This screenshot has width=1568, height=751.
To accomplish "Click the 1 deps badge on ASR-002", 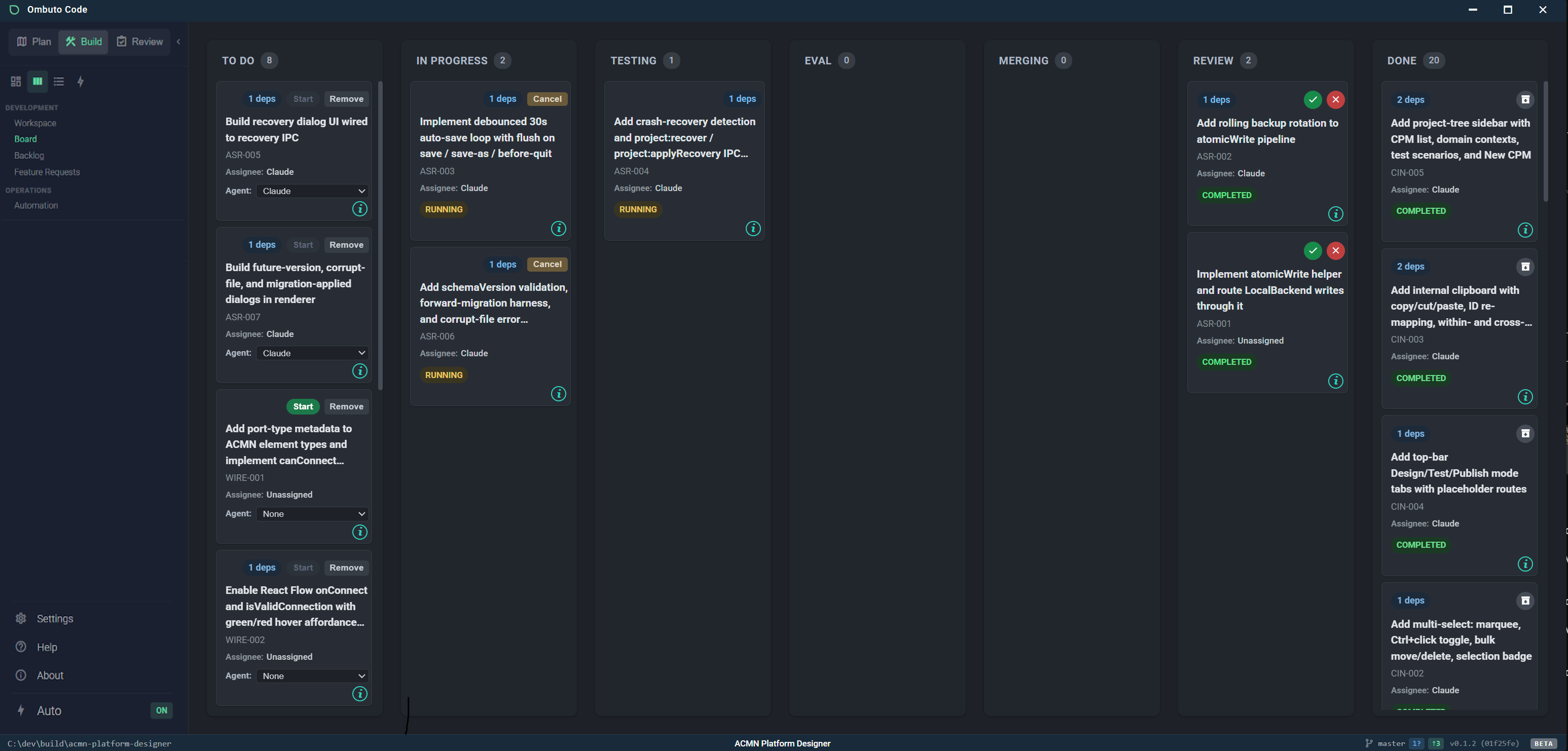I will 1216,99.
